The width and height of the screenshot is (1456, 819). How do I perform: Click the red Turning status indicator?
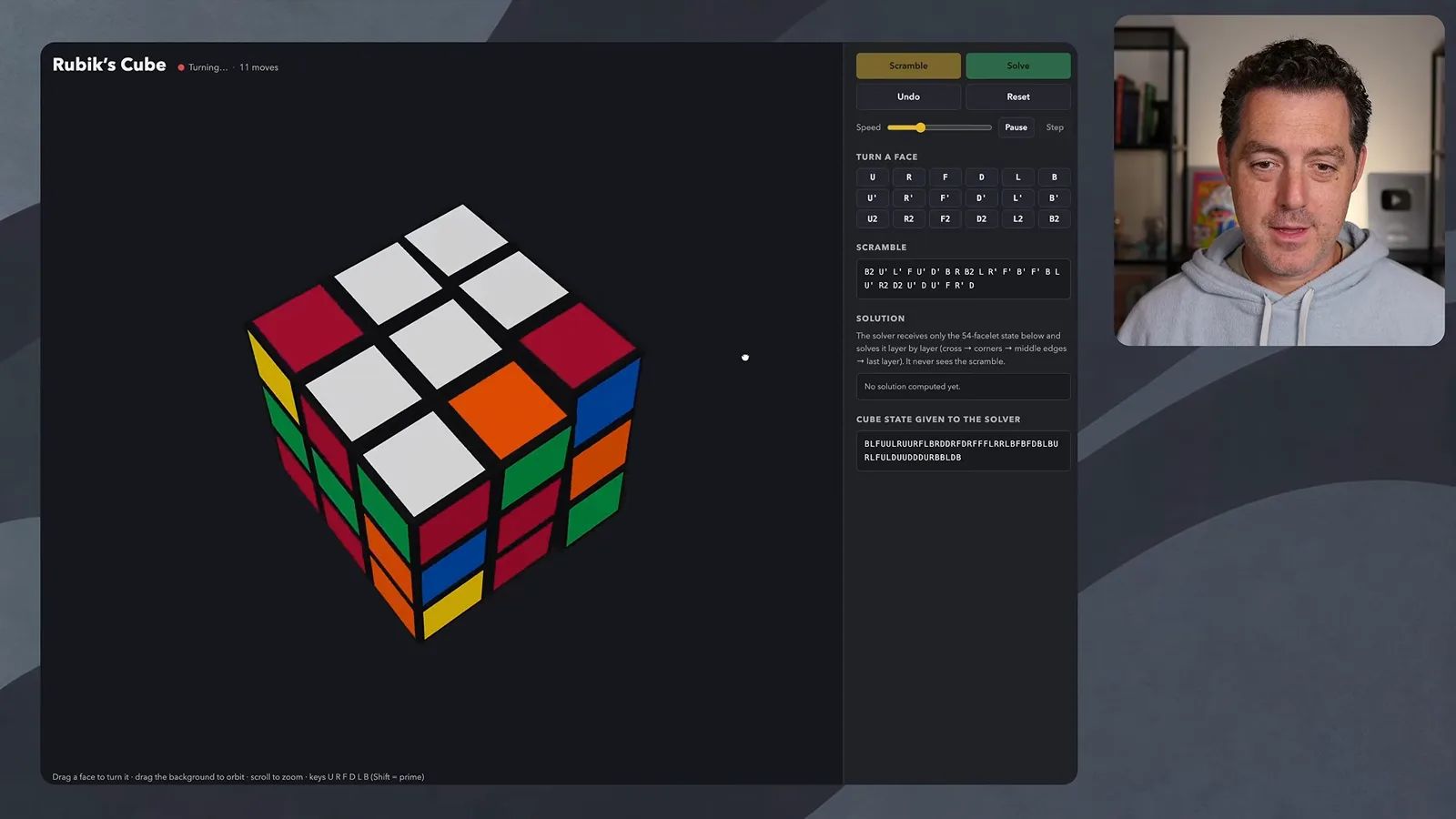coord(181,67)
